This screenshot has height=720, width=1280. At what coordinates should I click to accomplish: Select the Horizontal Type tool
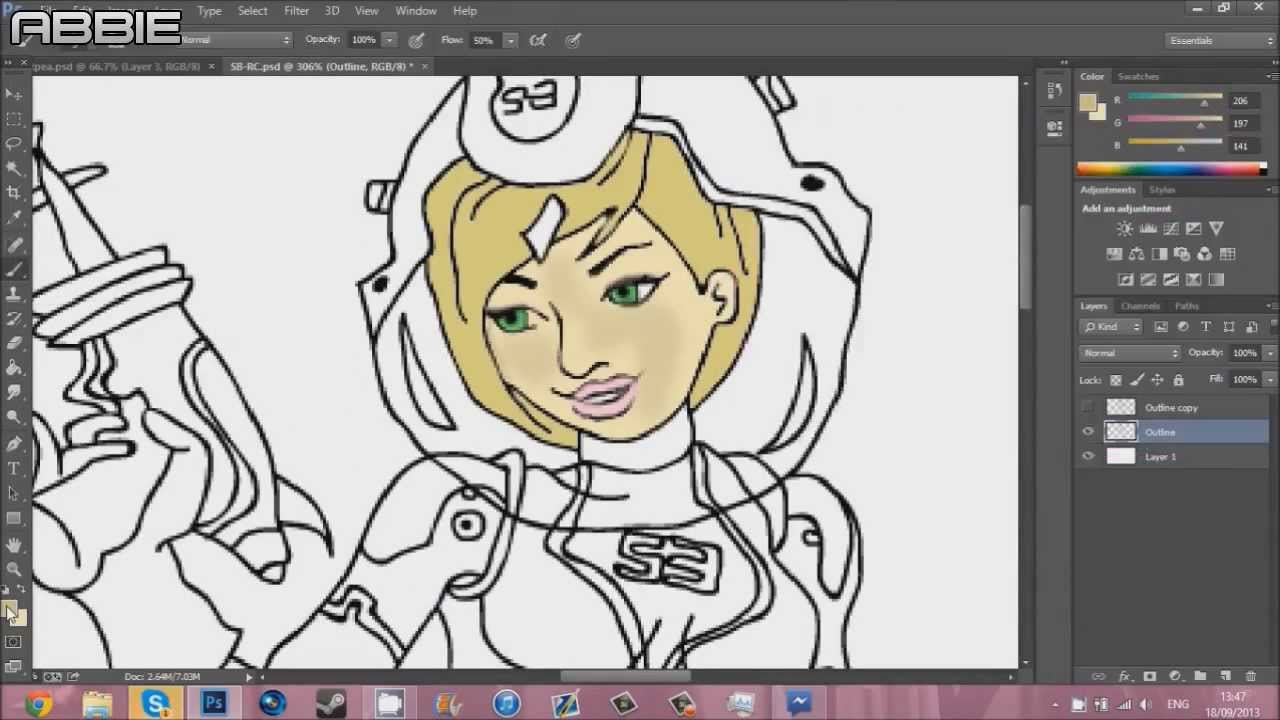tap(14, 468)
